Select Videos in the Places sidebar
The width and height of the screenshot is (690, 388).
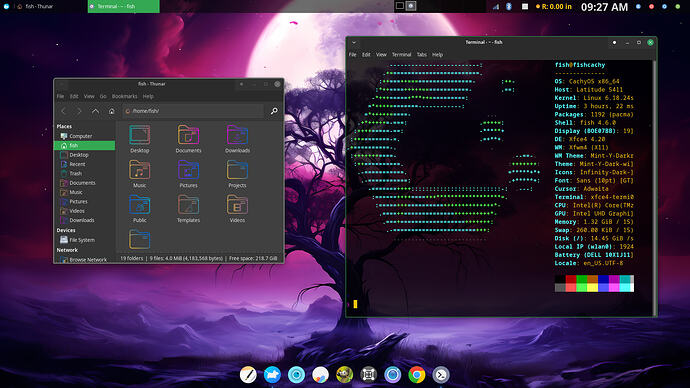coord(84,211)
